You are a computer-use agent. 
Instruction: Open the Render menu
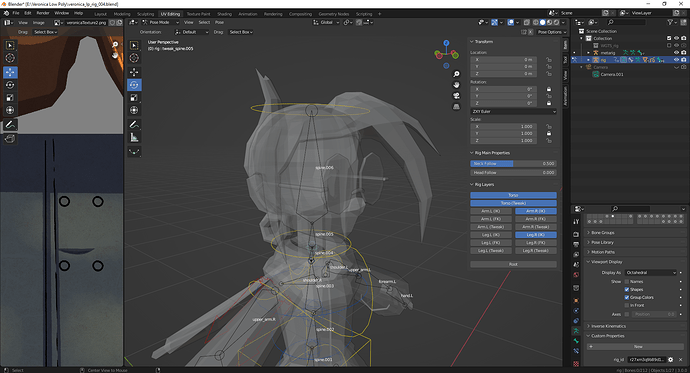[x=43, y=13]
